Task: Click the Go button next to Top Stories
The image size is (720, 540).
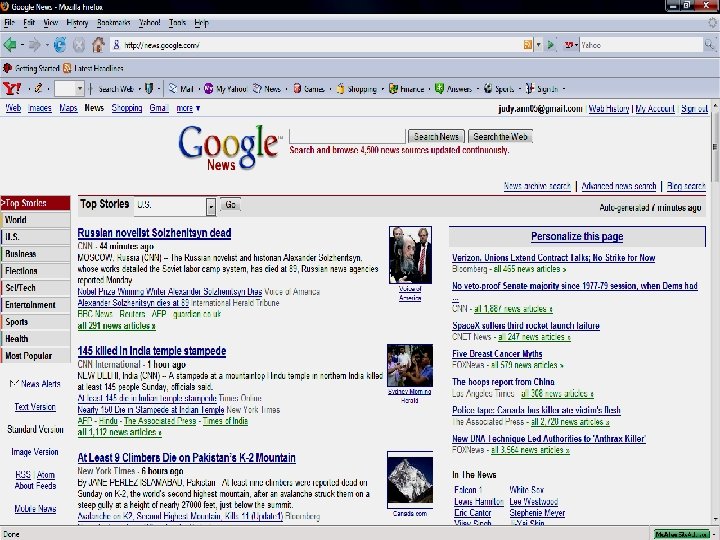Action: (231, 205)
